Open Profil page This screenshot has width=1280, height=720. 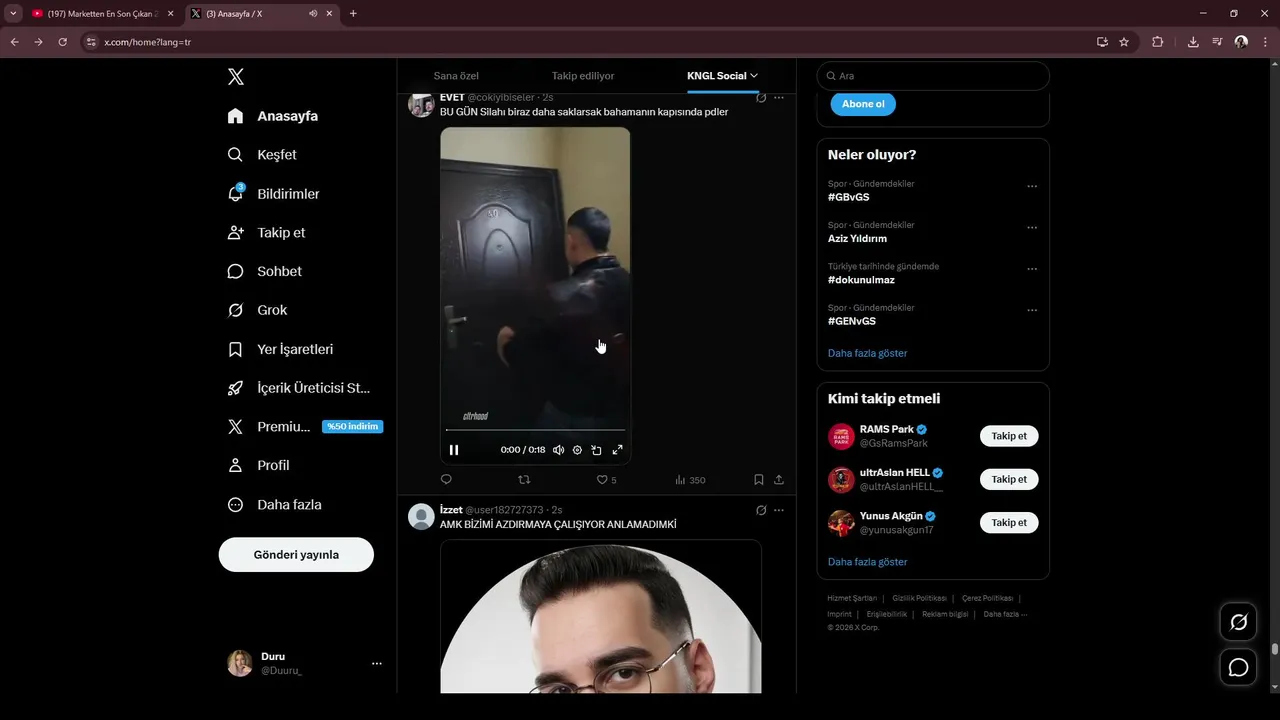tap(258, 465)
